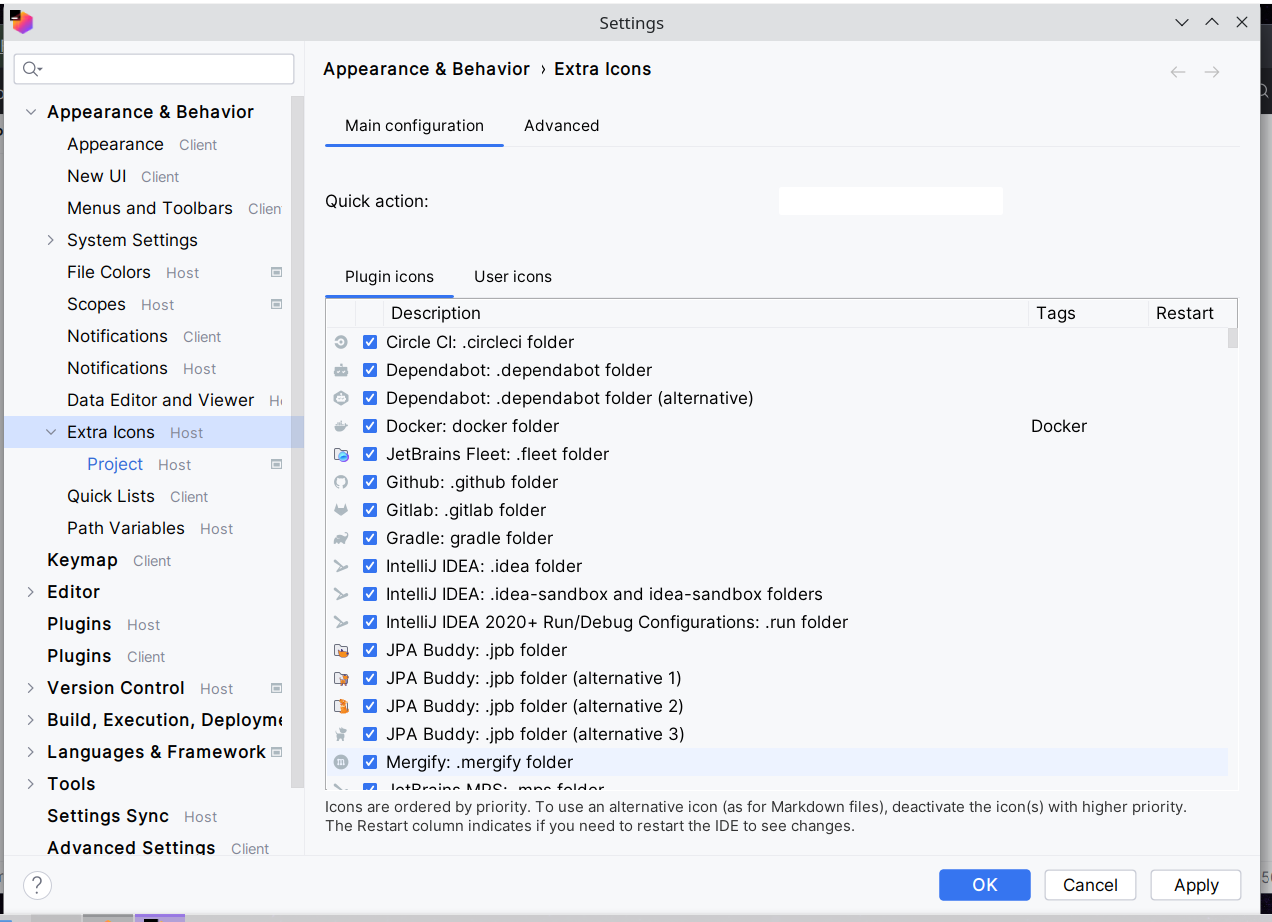Click the Github octocat icon
Screen dimensions: 1272x922
click(341, 481)
